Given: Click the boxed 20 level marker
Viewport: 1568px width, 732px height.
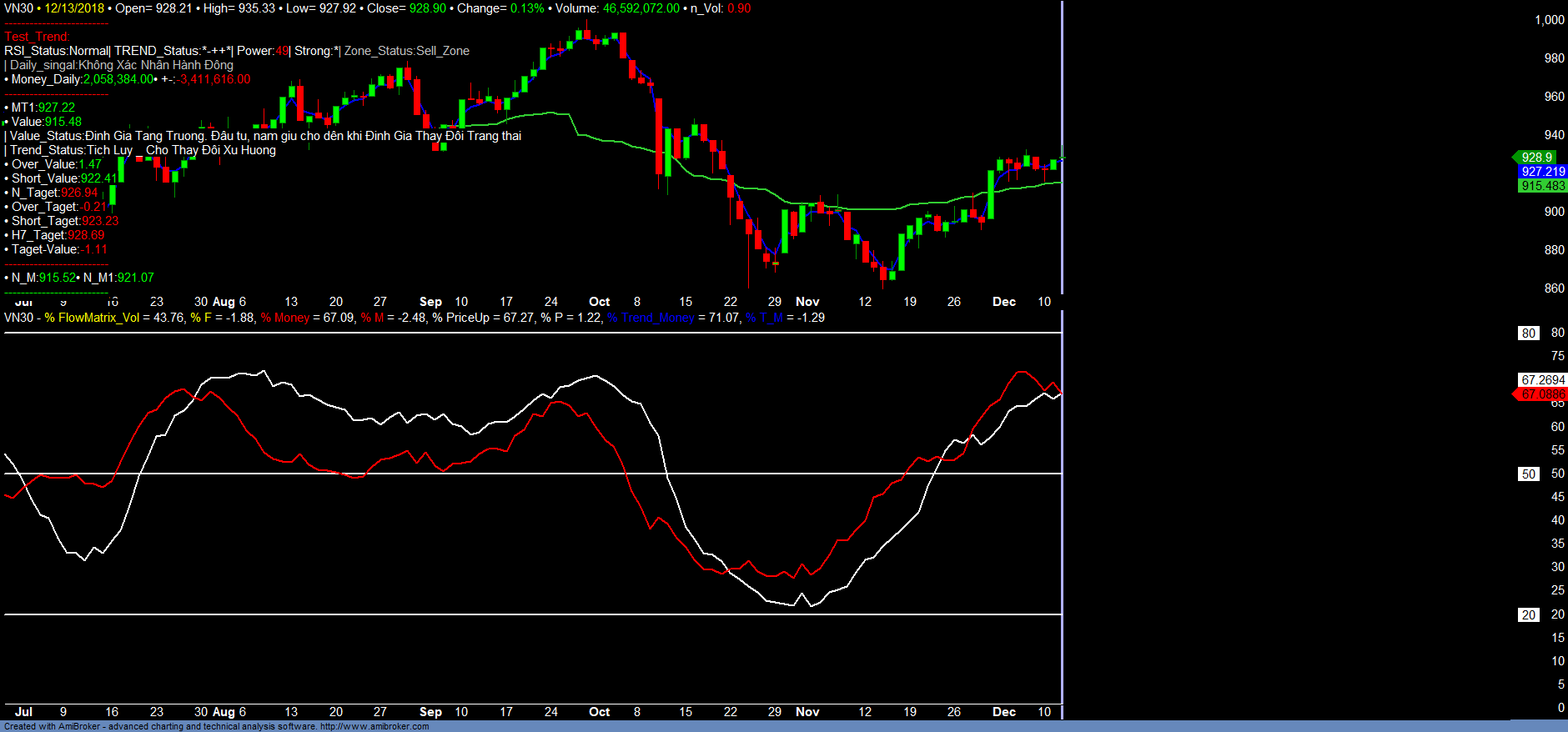Looking at the screenshot, I should tap(1528, 615).
